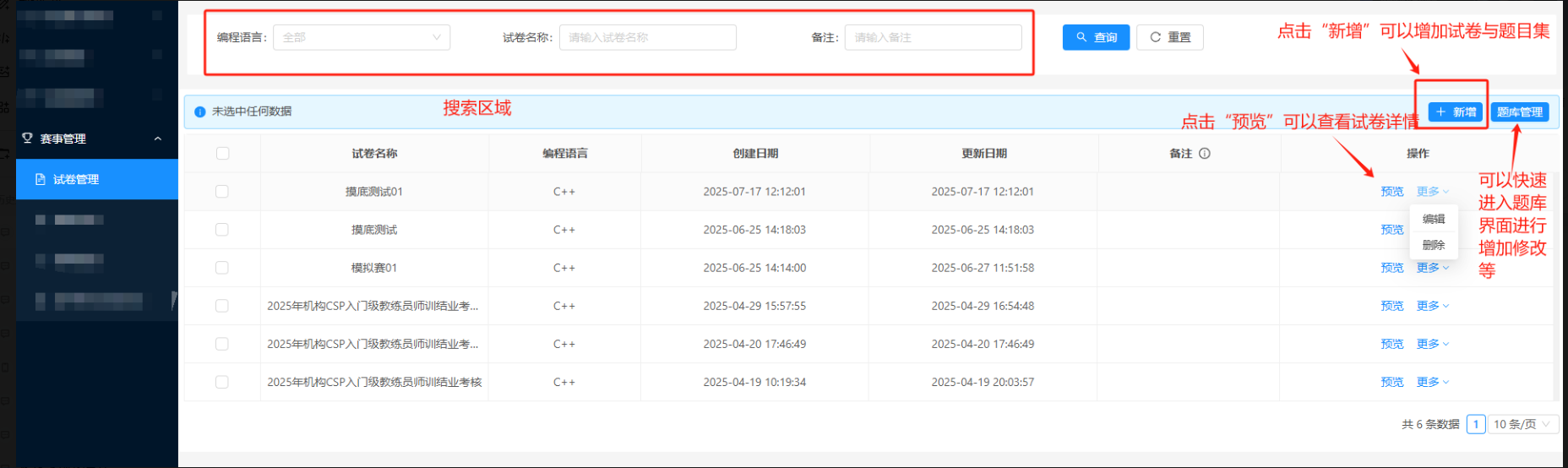Click the document icon beside 试卷管理
1568x468 pixels.
coord(40,180)
